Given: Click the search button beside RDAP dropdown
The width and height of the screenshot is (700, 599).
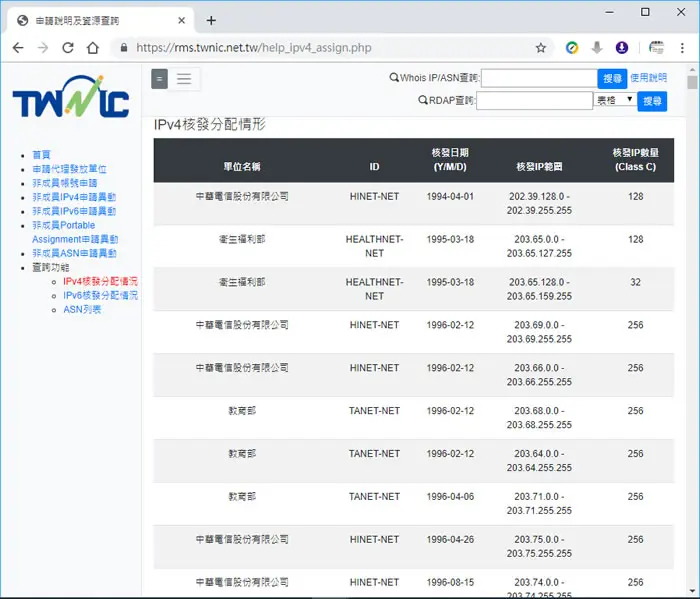Looking at the screenshot, I should [x=652, y=101].
